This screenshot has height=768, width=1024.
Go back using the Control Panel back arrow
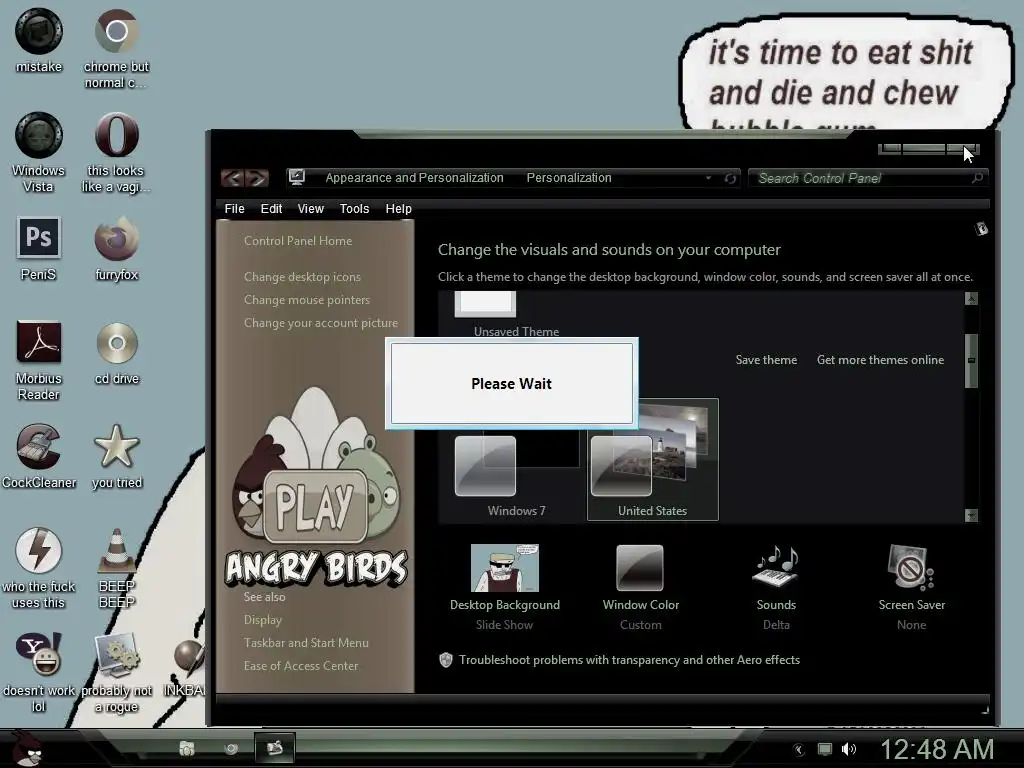click(232, 178)
